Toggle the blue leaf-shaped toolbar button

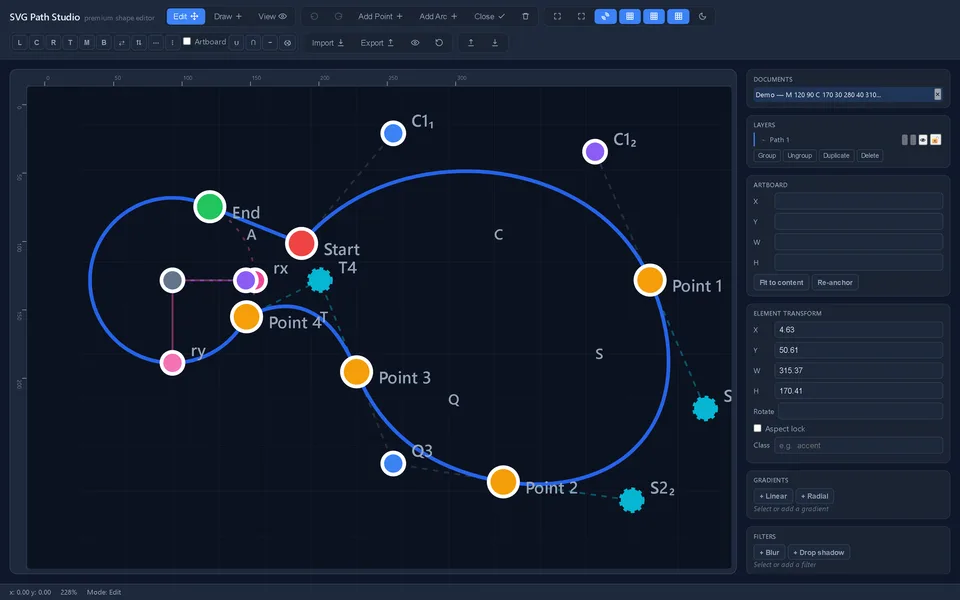605,17
